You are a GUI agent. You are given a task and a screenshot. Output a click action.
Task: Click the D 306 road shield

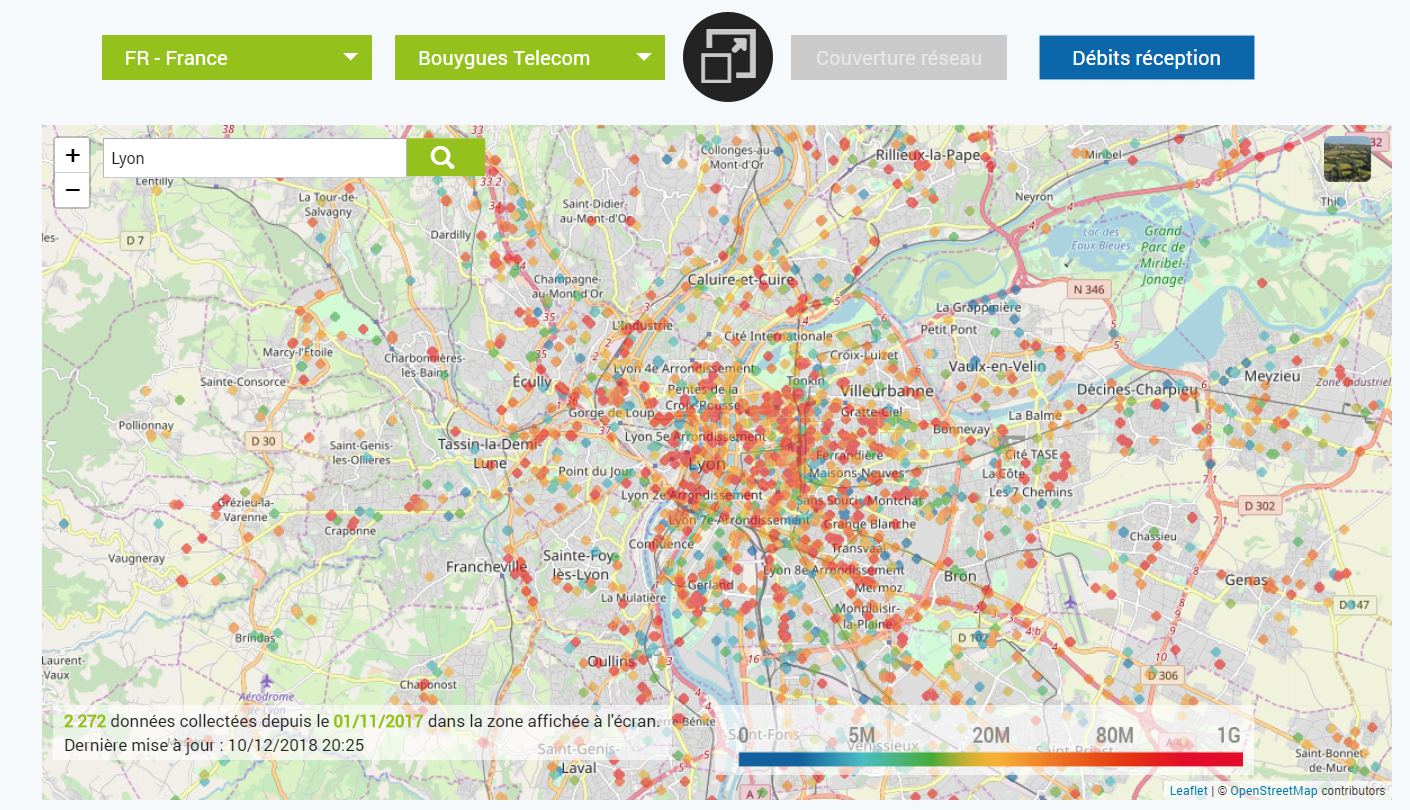pos(1163,675)
